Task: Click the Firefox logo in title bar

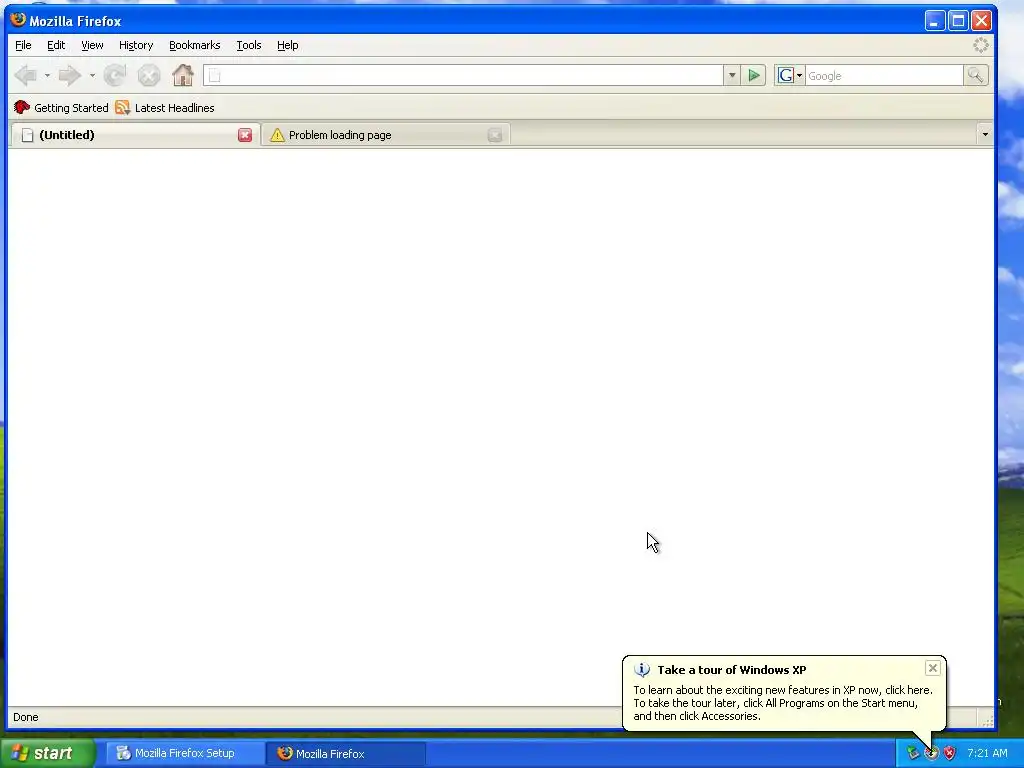Action: pyautogui.click(x=18, y=20)
